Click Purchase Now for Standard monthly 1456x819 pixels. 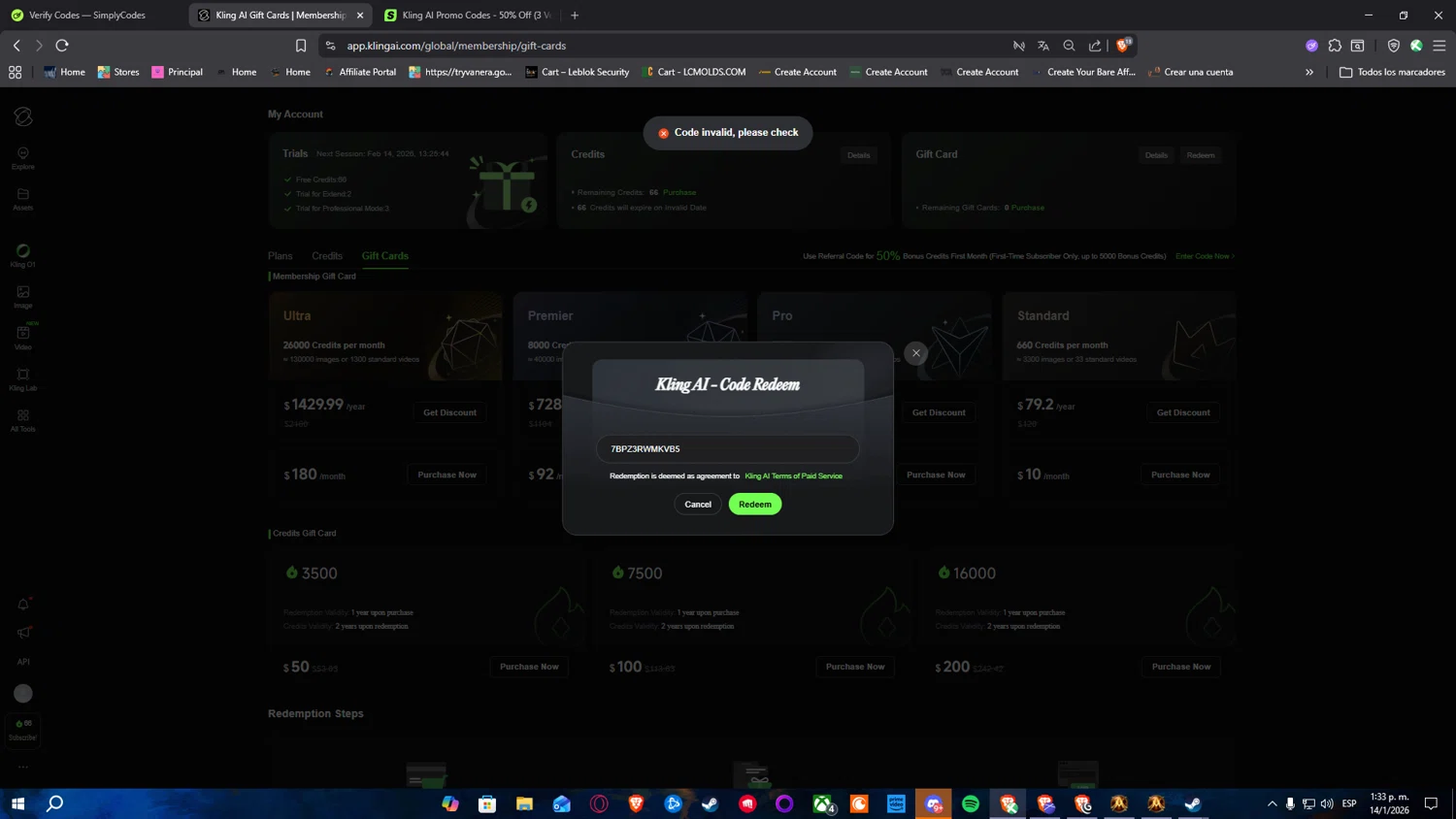1180,475
